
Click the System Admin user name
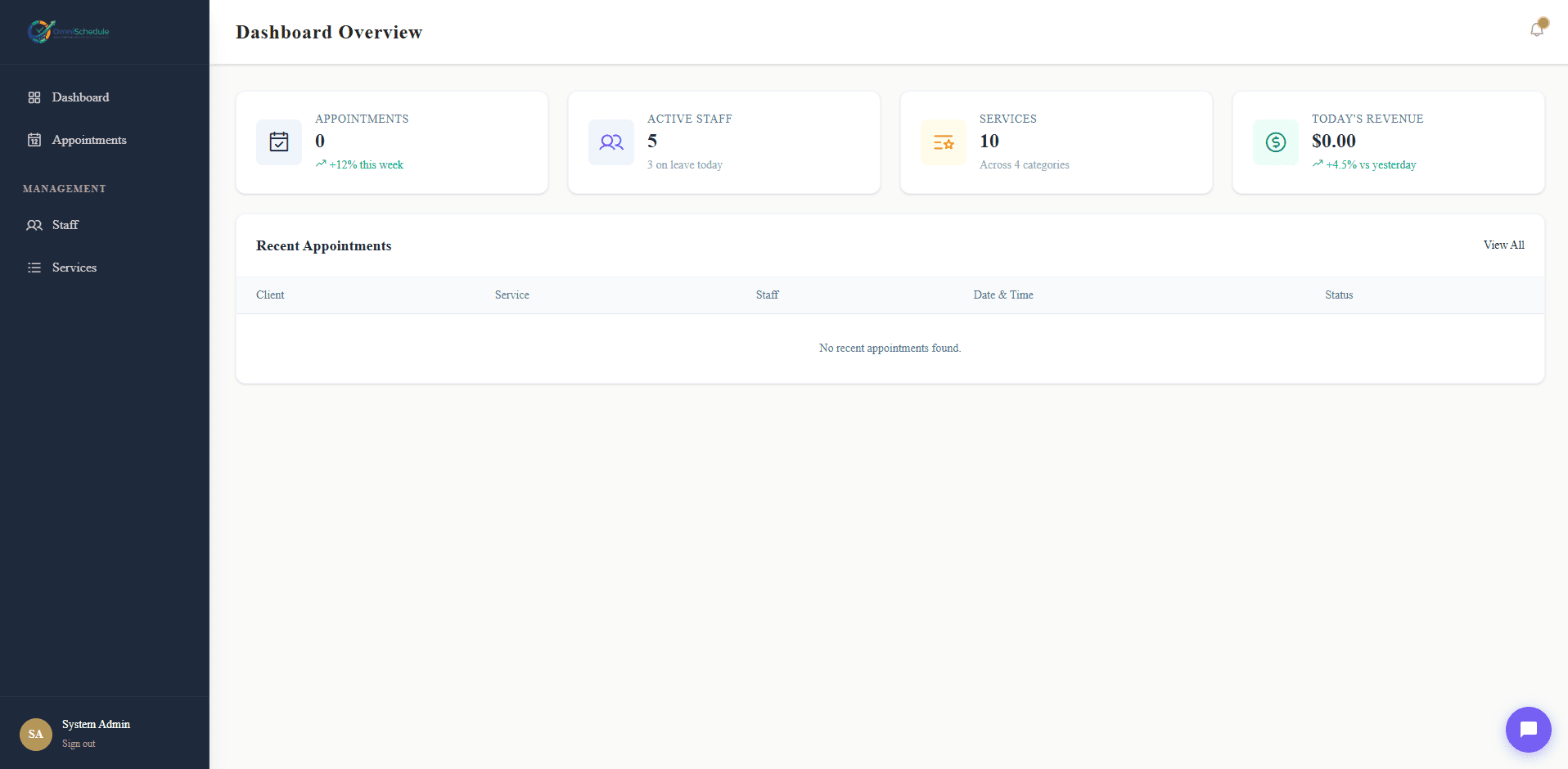[x=96, y=724]
